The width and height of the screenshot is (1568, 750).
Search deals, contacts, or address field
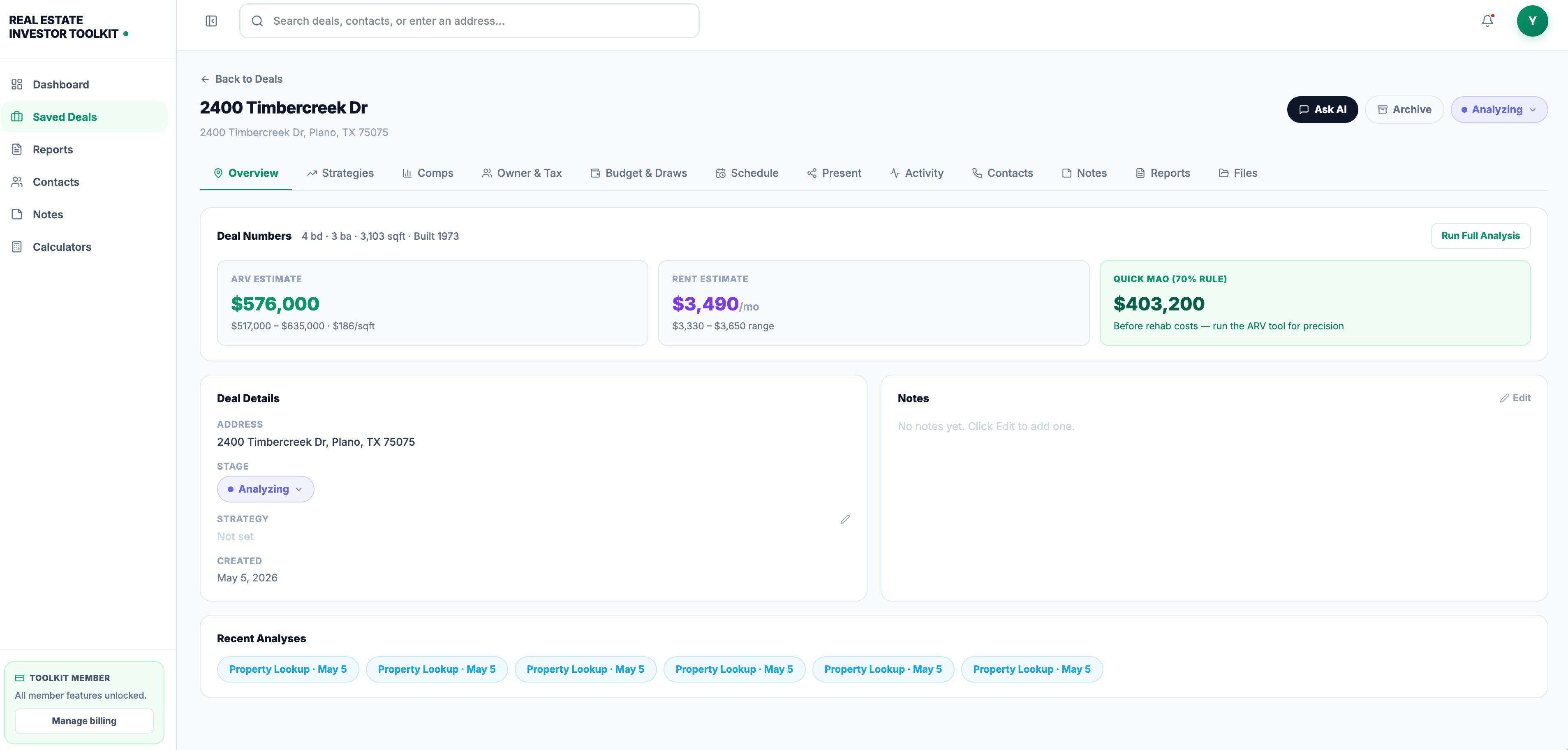click(469, 21)
